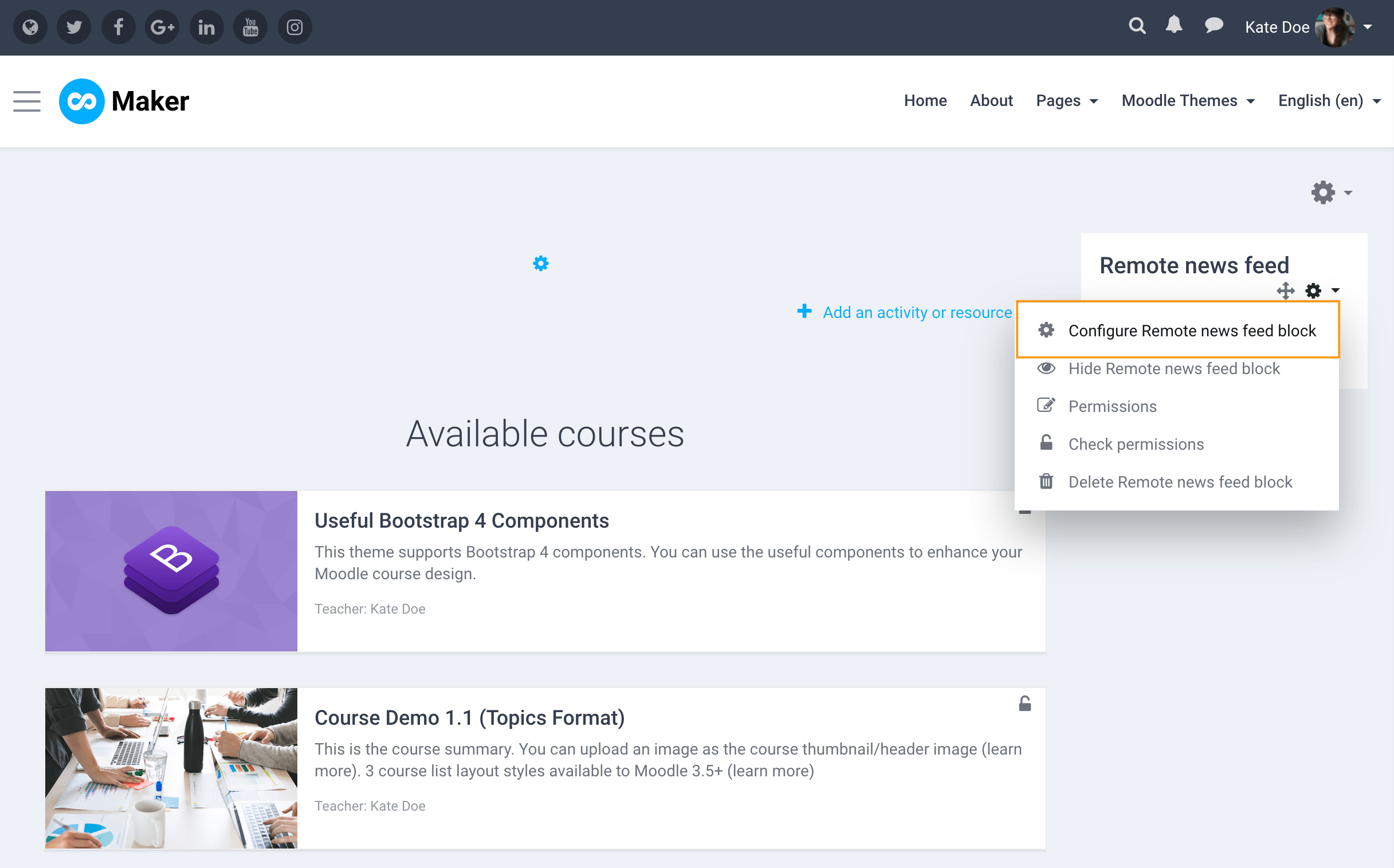Open the hamburger navigation drawer

click(x=26, y=101)
